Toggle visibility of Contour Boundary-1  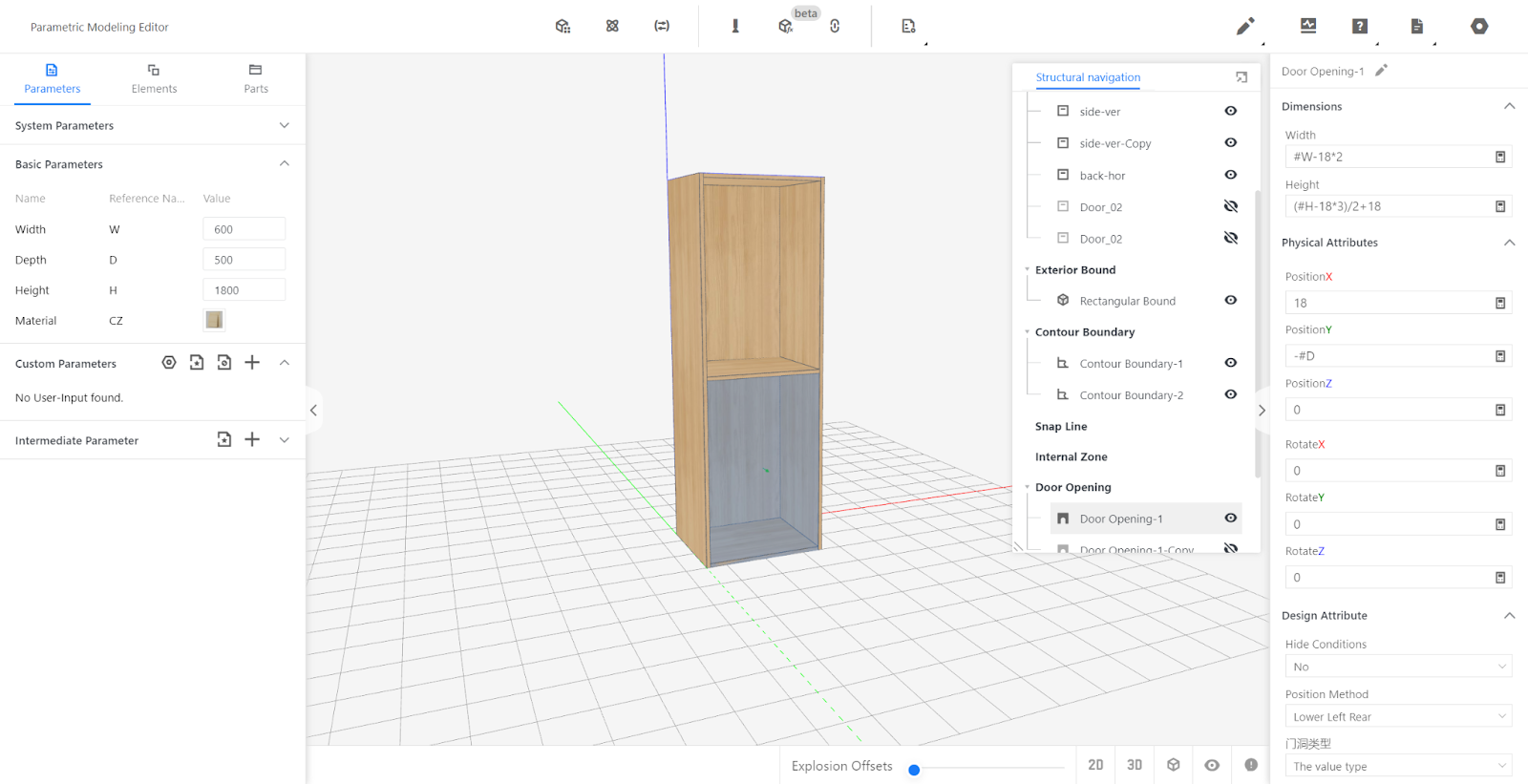[1231, 363]
